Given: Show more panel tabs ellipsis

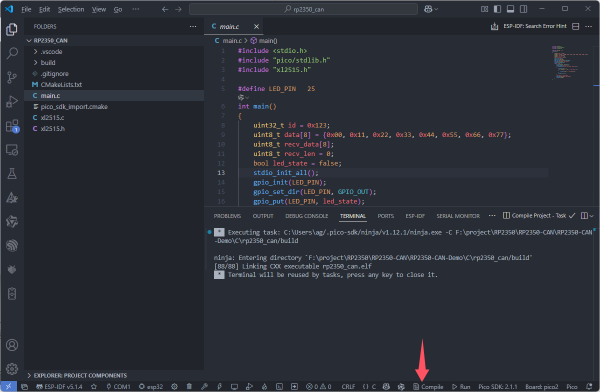Looking at the screenshot, I should tap(492, 216).
